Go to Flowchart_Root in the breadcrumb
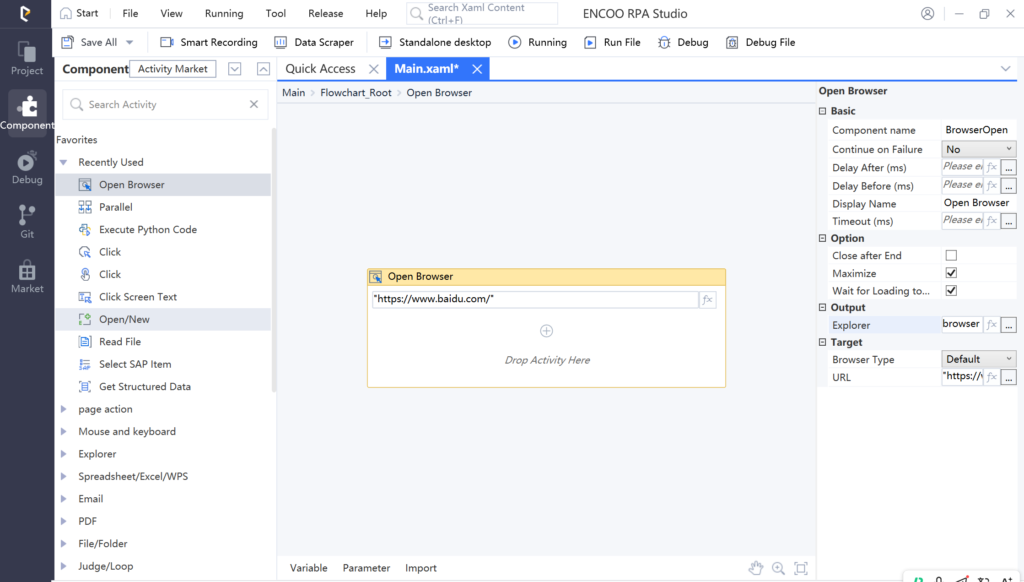The image size is (1024, 582). tap(356, 93)
